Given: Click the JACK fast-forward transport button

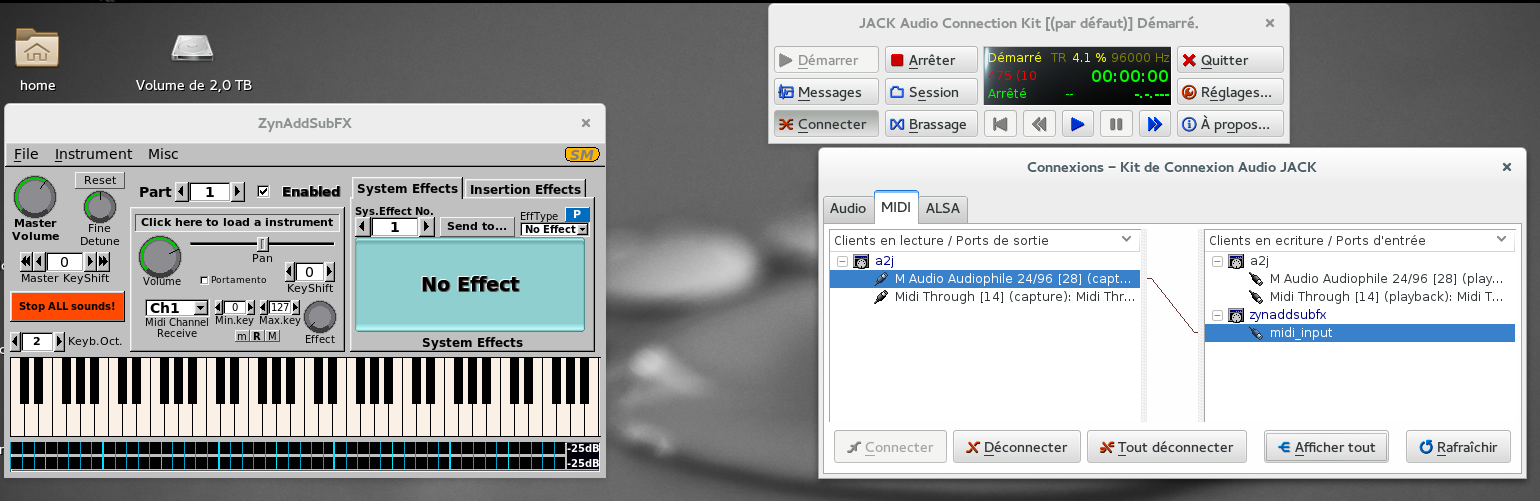Looking at the screenshot, I should pyautogui.click(x=1154, y=124).
